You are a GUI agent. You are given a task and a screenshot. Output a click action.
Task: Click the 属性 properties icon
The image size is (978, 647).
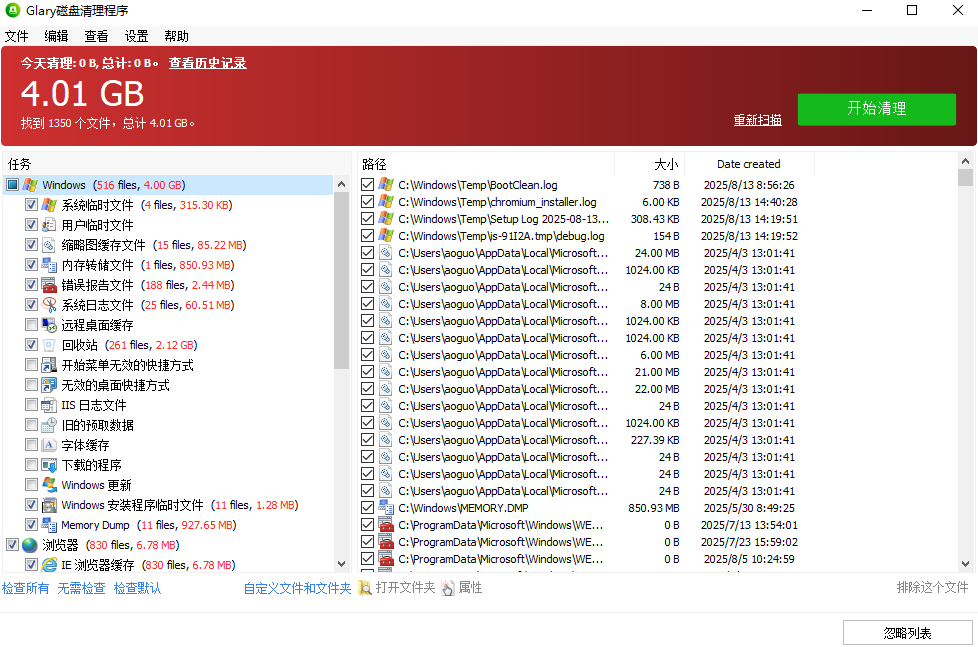click(x=448, y=588)
